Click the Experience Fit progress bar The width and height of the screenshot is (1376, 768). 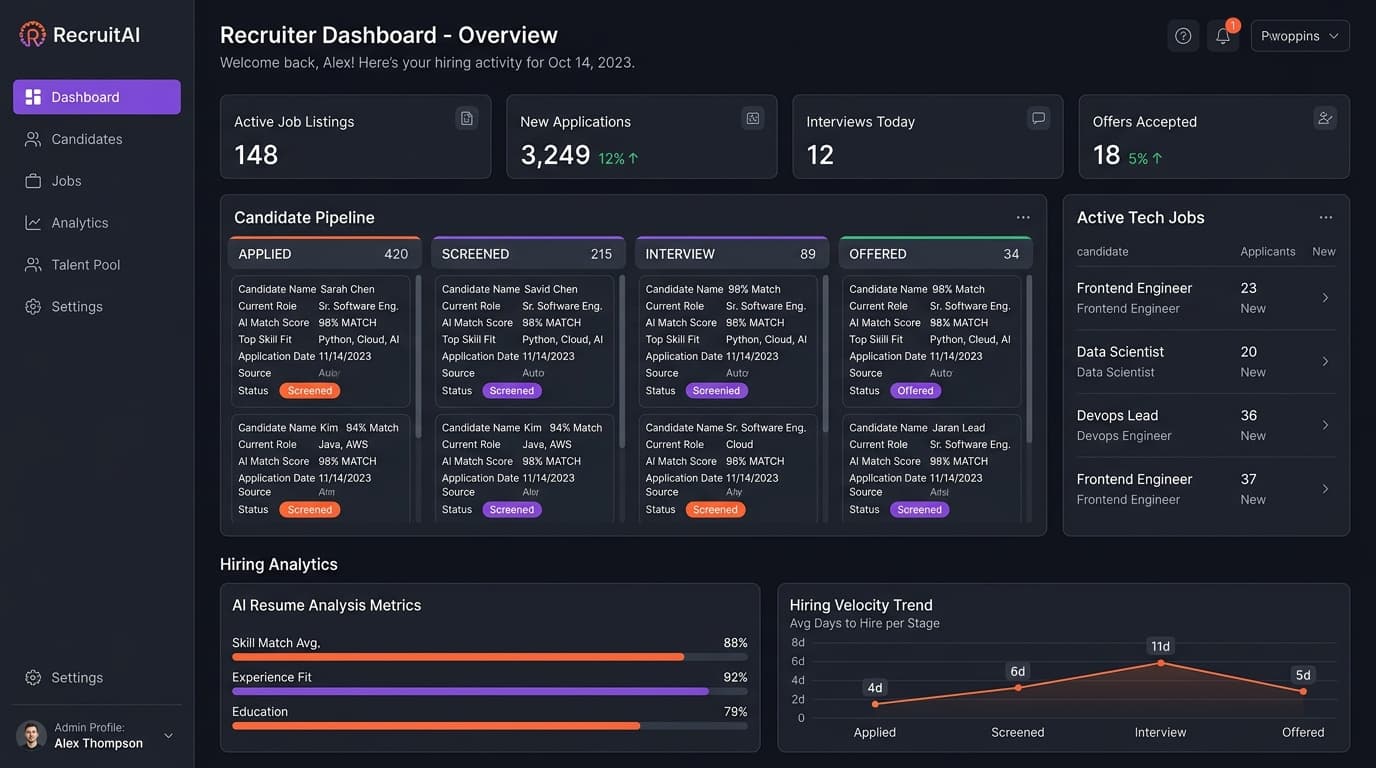(x=490, y=691)
